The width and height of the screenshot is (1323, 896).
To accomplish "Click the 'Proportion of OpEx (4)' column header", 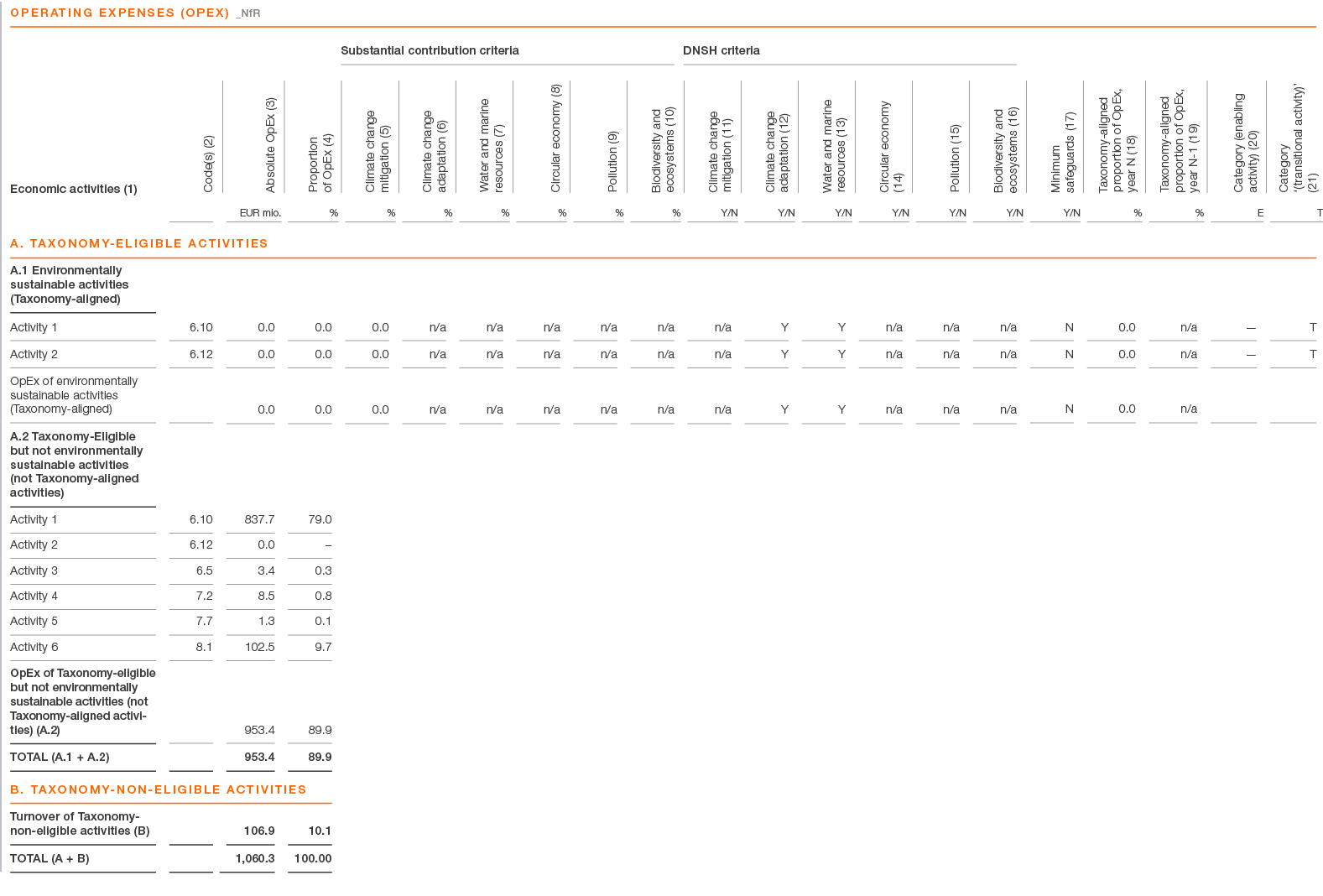I will (320, 163).
